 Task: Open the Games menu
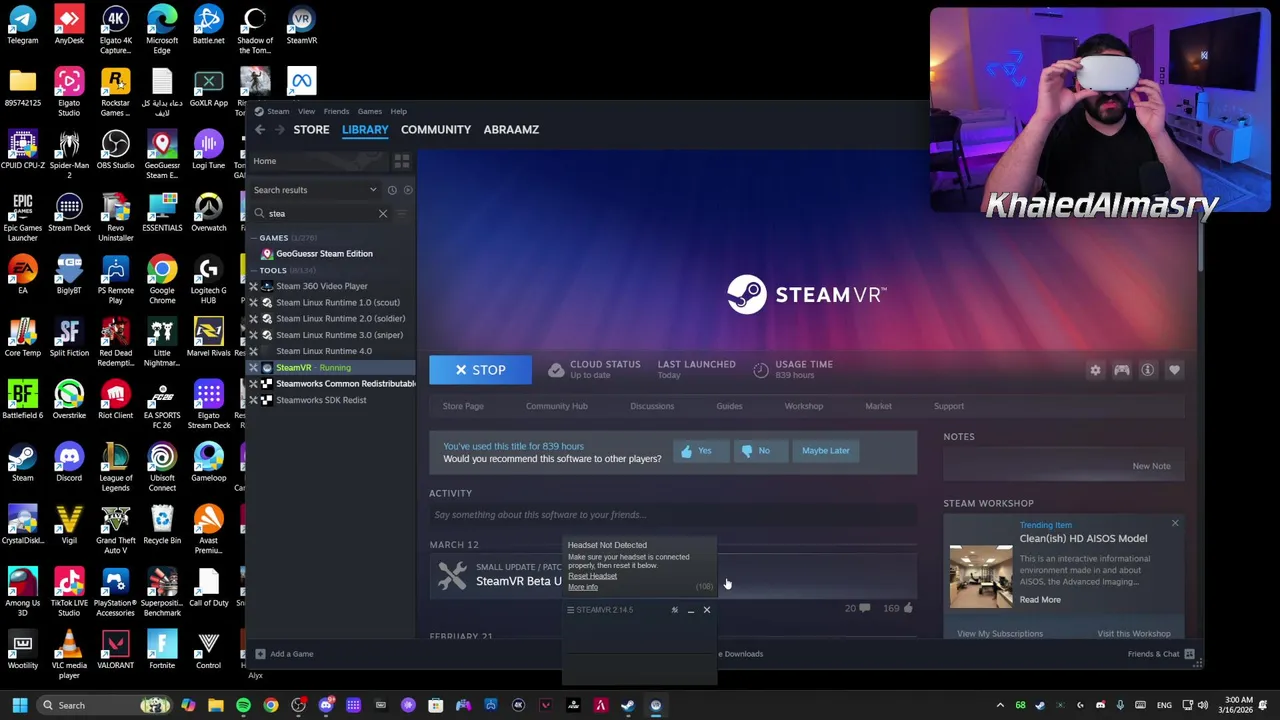click(369, 111)
